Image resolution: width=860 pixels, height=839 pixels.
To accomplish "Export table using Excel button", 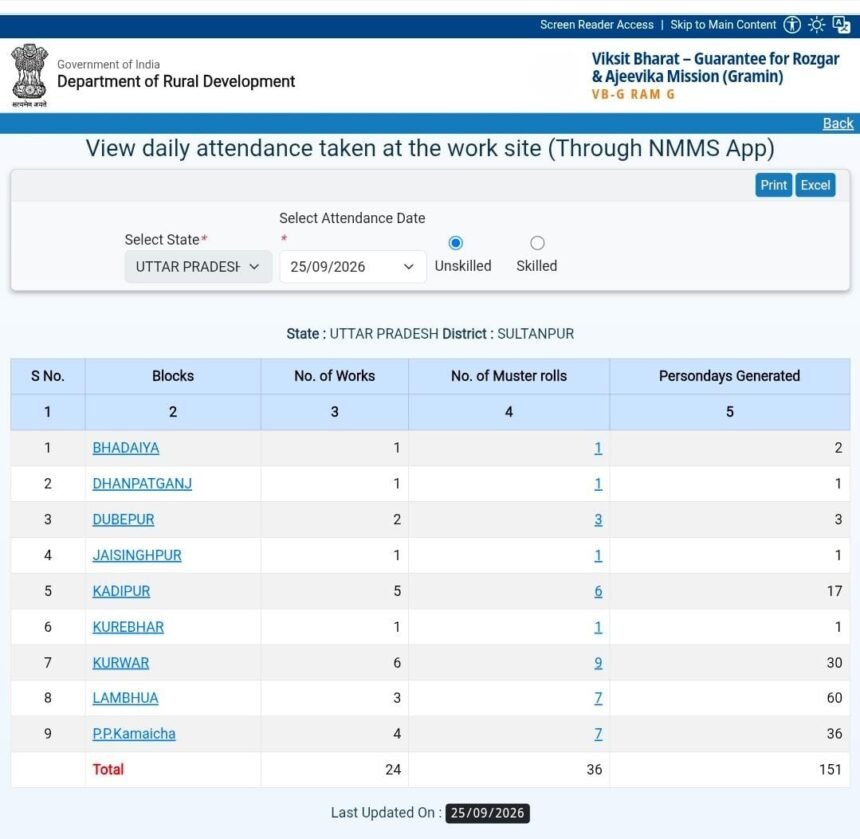I will 815,185.
